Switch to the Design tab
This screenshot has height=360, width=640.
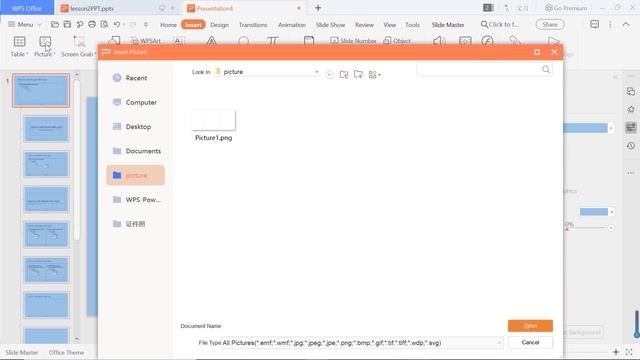pyautogui.click(x=219, y=25)
